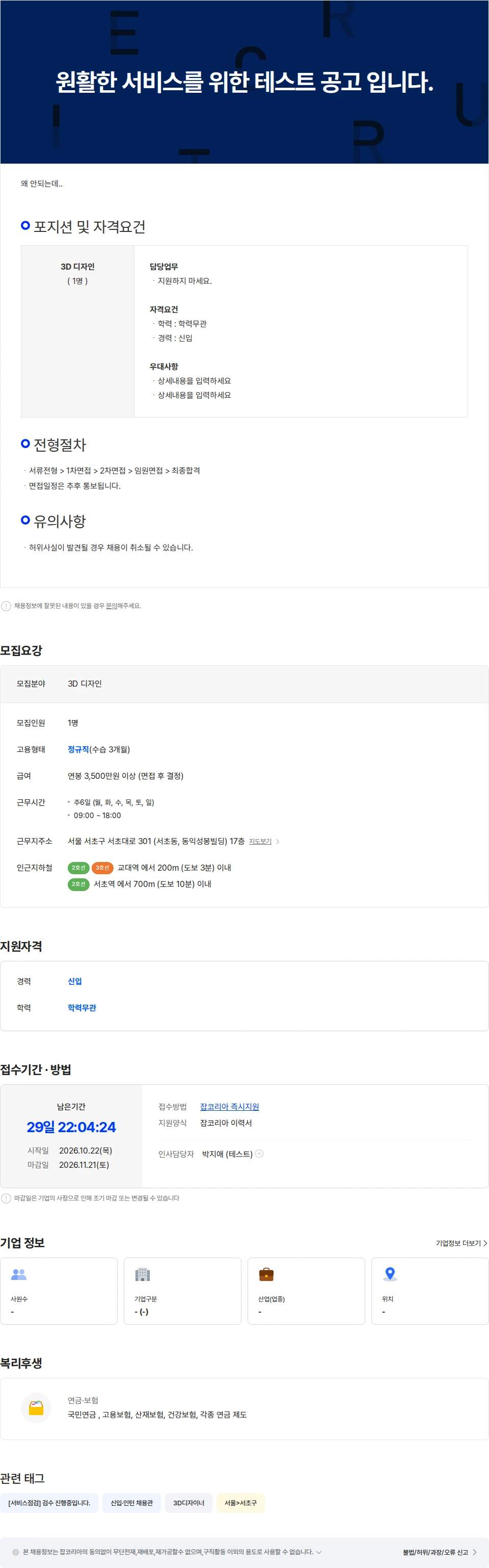Click the 신입 career link
The height and width of the screenshot is (1568, 489).
tap(75, 981)
